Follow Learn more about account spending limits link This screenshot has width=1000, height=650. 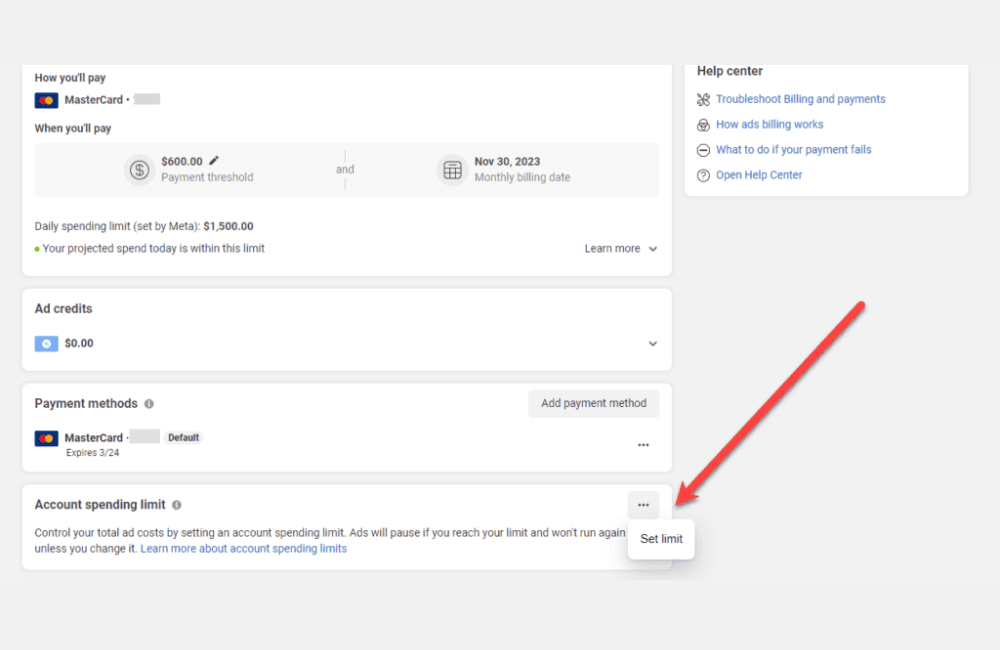point(243,548)
